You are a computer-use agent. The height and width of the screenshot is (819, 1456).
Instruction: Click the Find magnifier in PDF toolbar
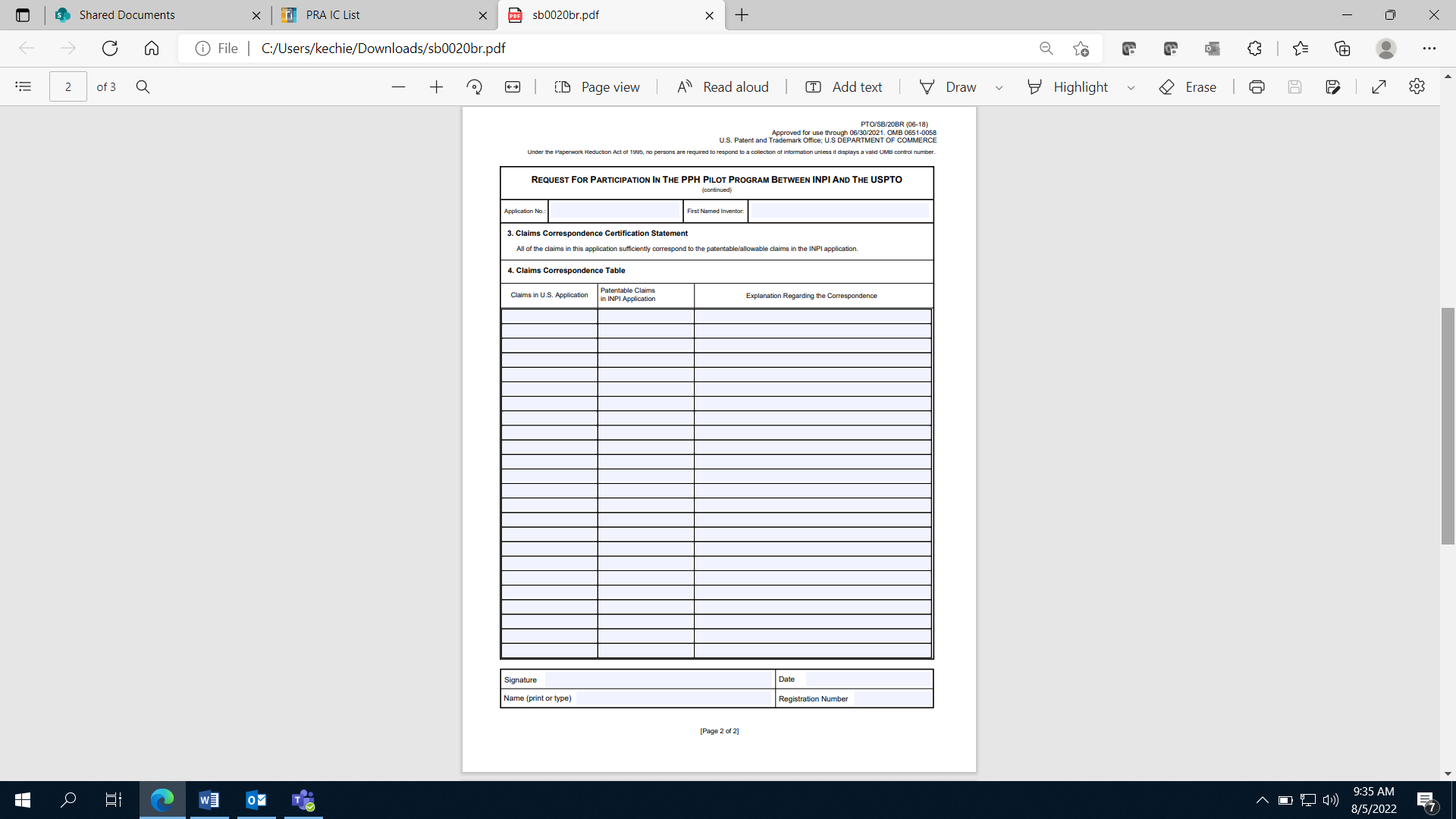(x=143, y=87)
